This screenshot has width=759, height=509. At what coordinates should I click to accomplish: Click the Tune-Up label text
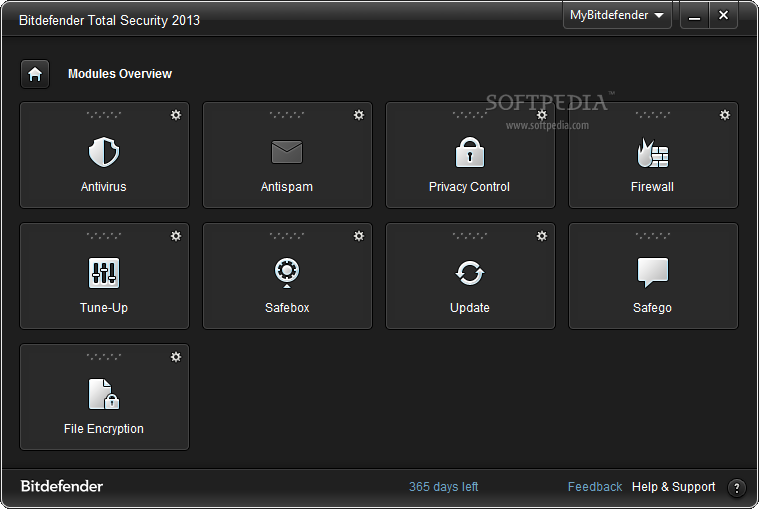pyautogui.click(x=104, y=308)
